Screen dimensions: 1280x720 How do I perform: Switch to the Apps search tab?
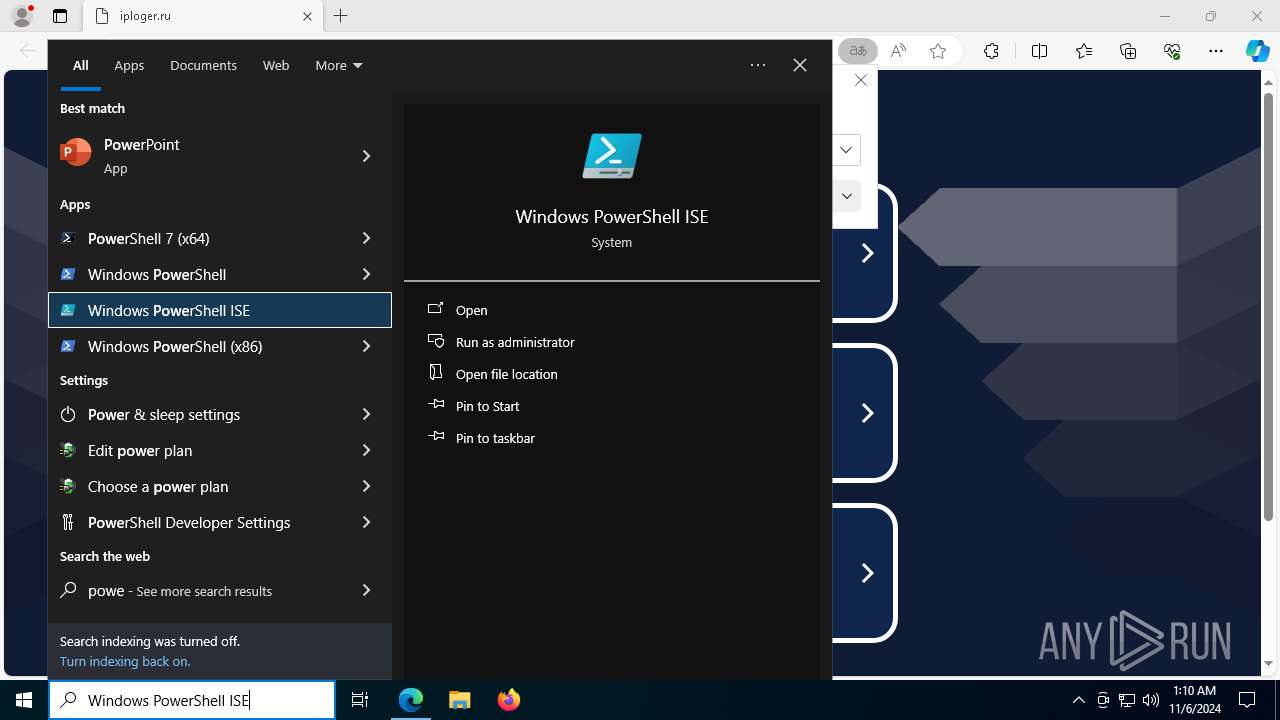129,65
